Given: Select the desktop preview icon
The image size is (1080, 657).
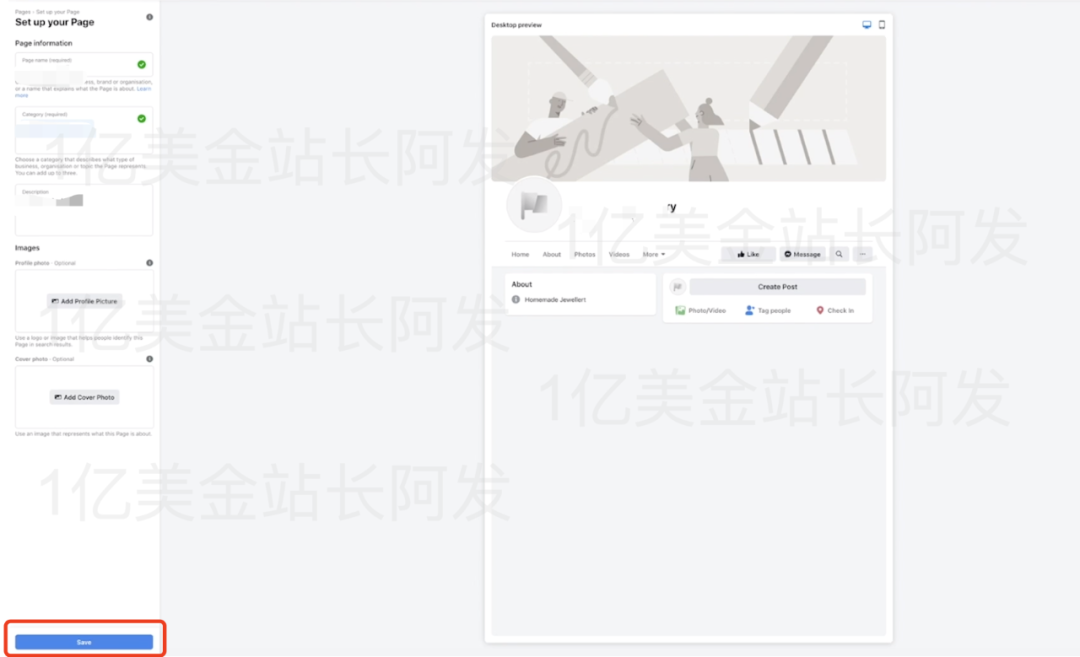Looking at the screenshot, I should pos(866,23).
